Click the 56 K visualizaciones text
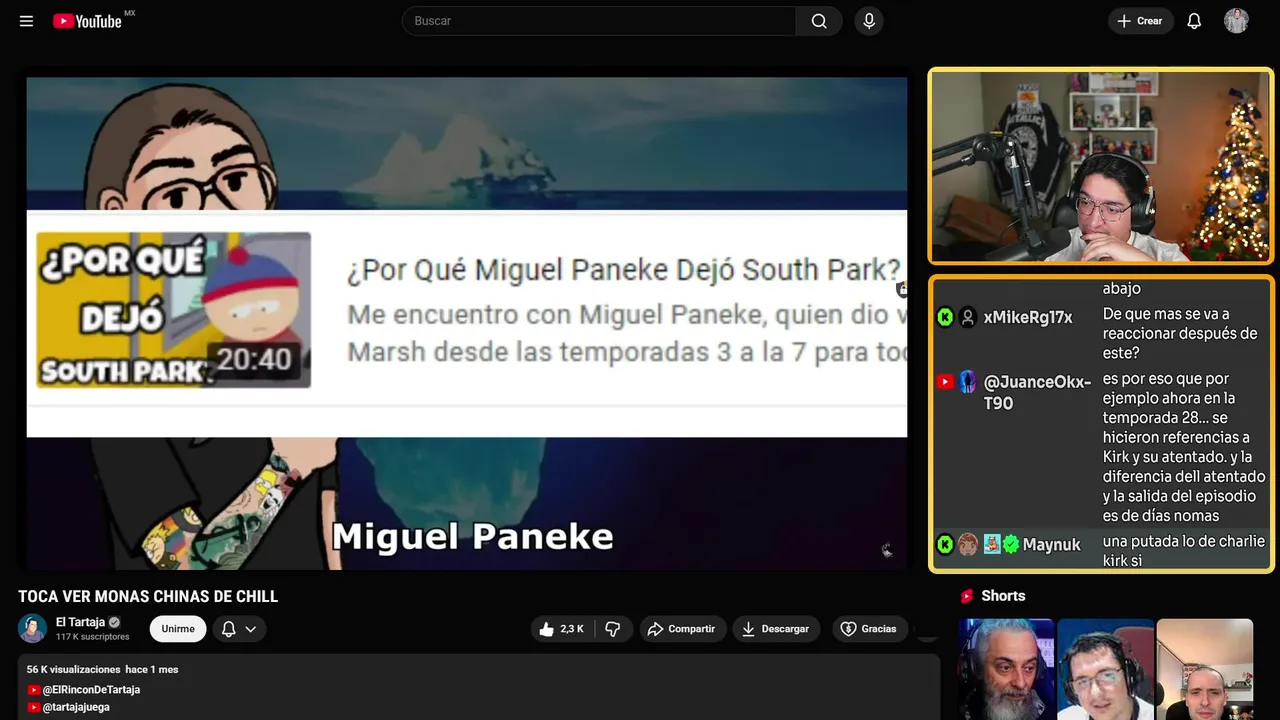The height and width of the screenshot is (720, 1280). 73,669
